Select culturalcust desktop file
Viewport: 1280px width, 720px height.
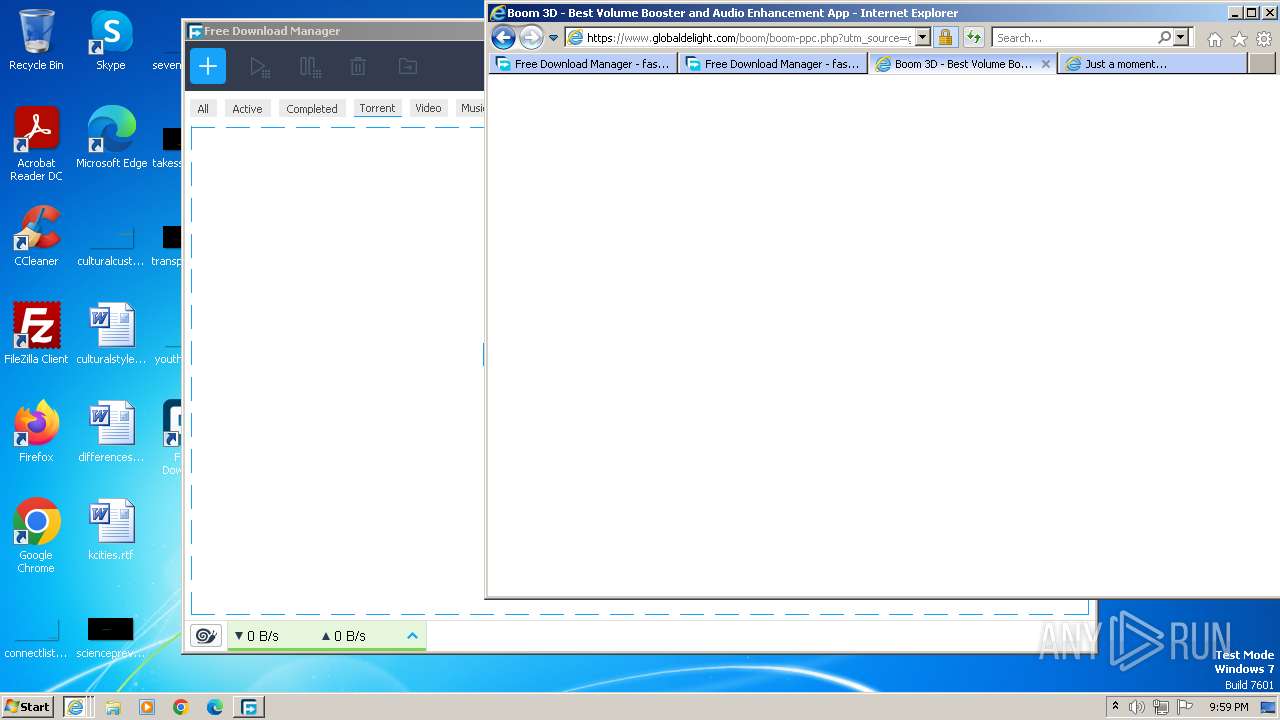(x=111, y=246)
